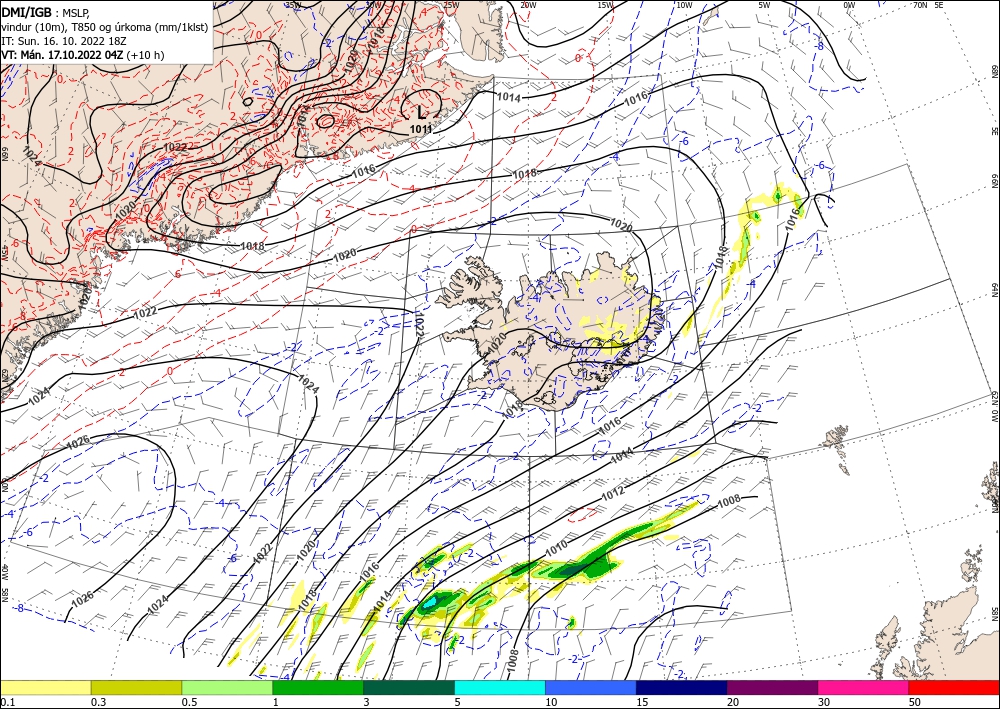1000x709 pixels.
Task: Click the legend tick label "20"
Action: pos(733,702)
